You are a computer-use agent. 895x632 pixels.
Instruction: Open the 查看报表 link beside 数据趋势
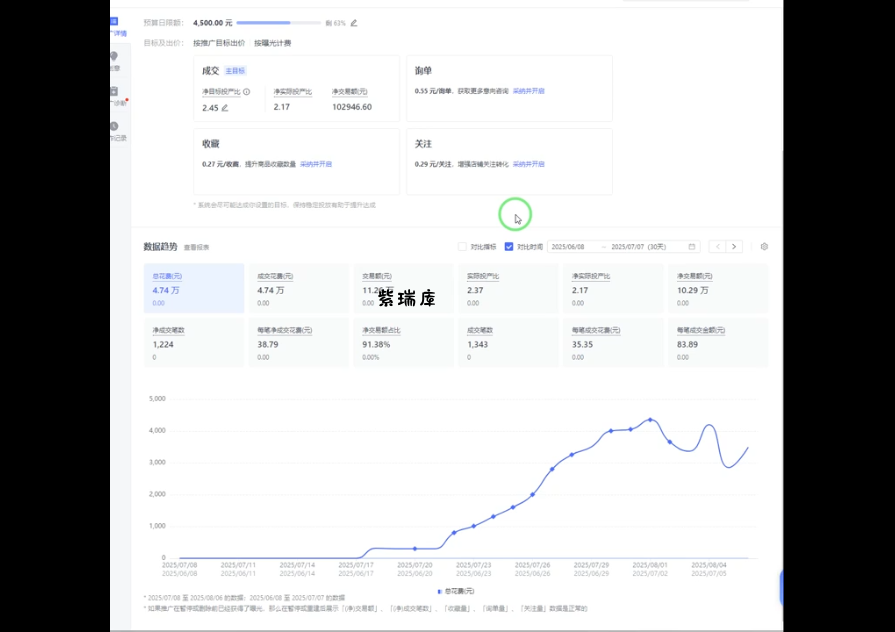196,247
